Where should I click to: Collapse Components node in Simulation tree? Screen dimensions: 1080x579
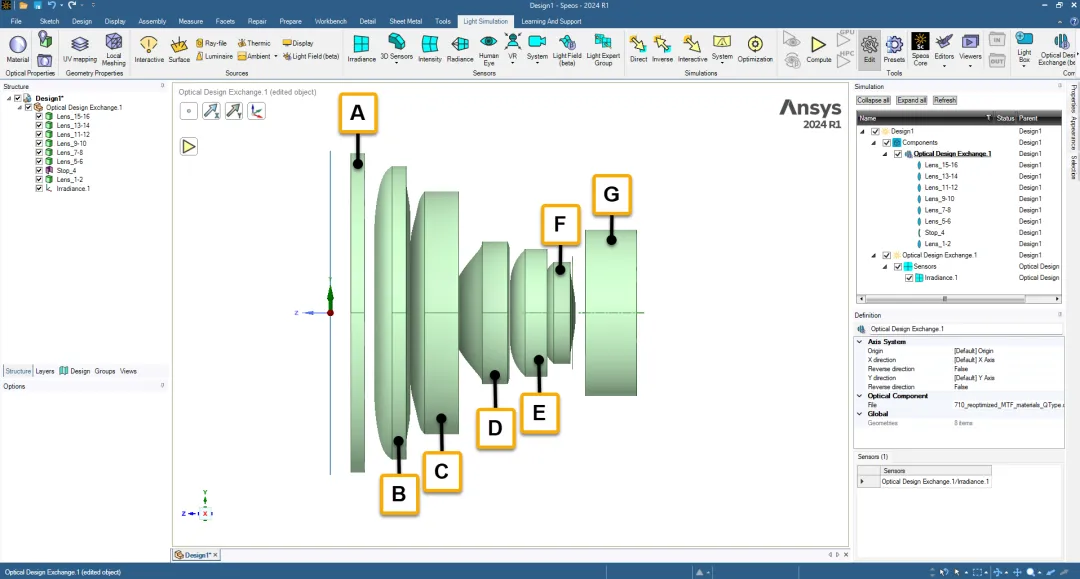click(873, 143)
